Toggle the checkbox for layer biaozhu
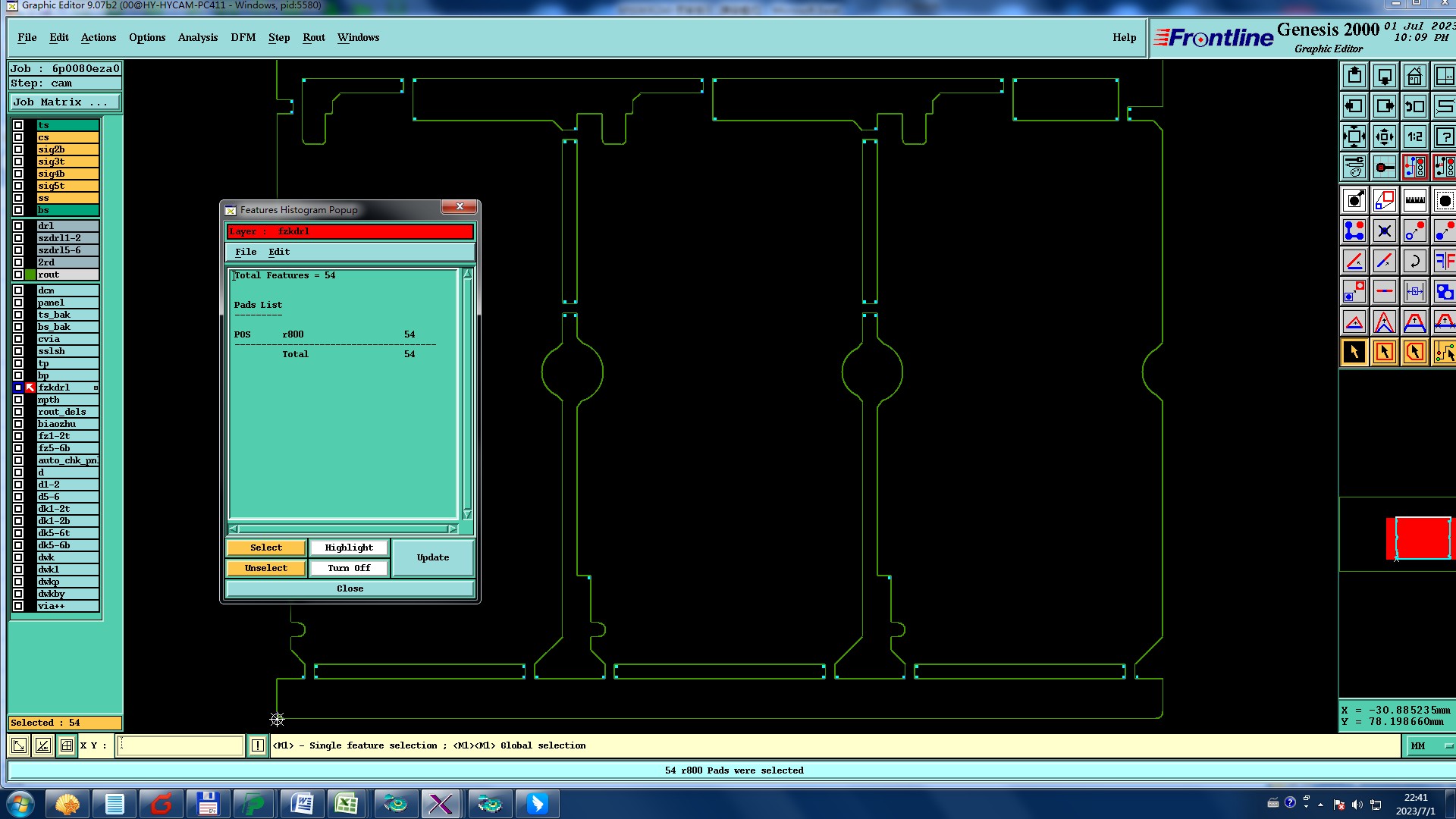Image resolution: width=1456 pixels, height=819 pixels. [18, 424]
